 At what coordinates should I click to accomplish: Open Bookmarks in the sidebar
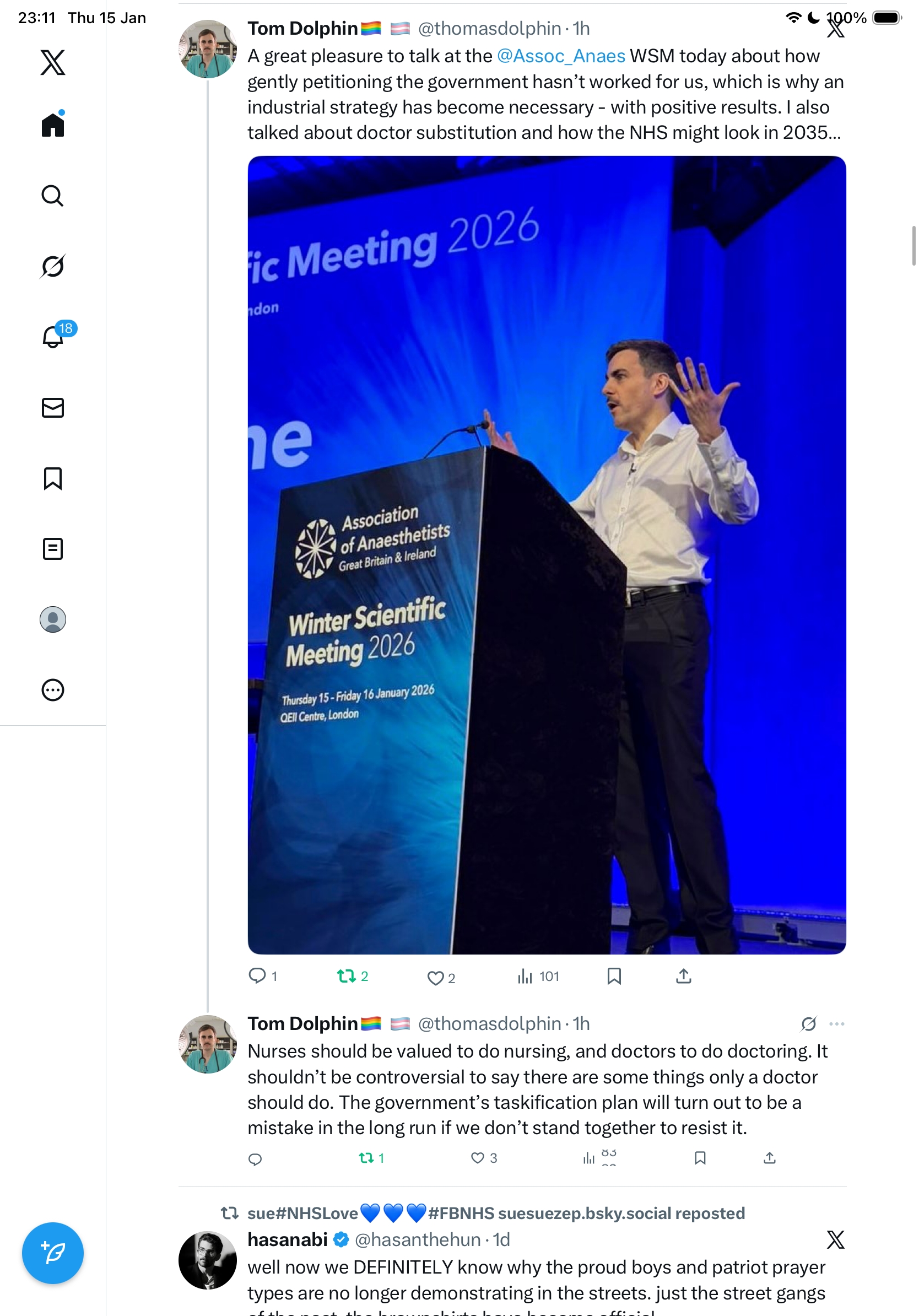tap(53, 478)
